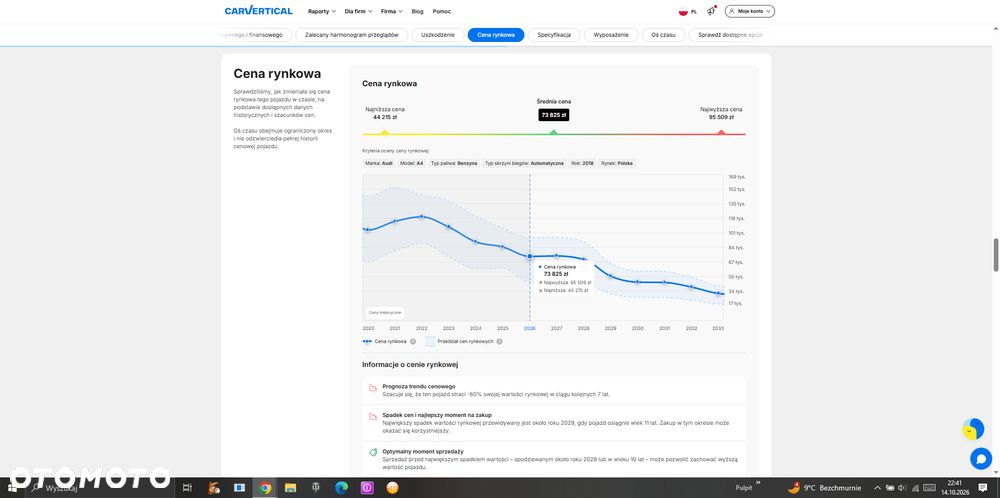Open the Pomoc help page

441,11
